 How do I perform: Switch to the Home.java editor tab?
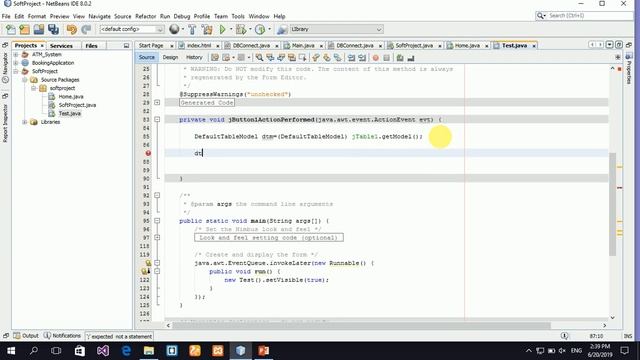[x=467, y=46]
